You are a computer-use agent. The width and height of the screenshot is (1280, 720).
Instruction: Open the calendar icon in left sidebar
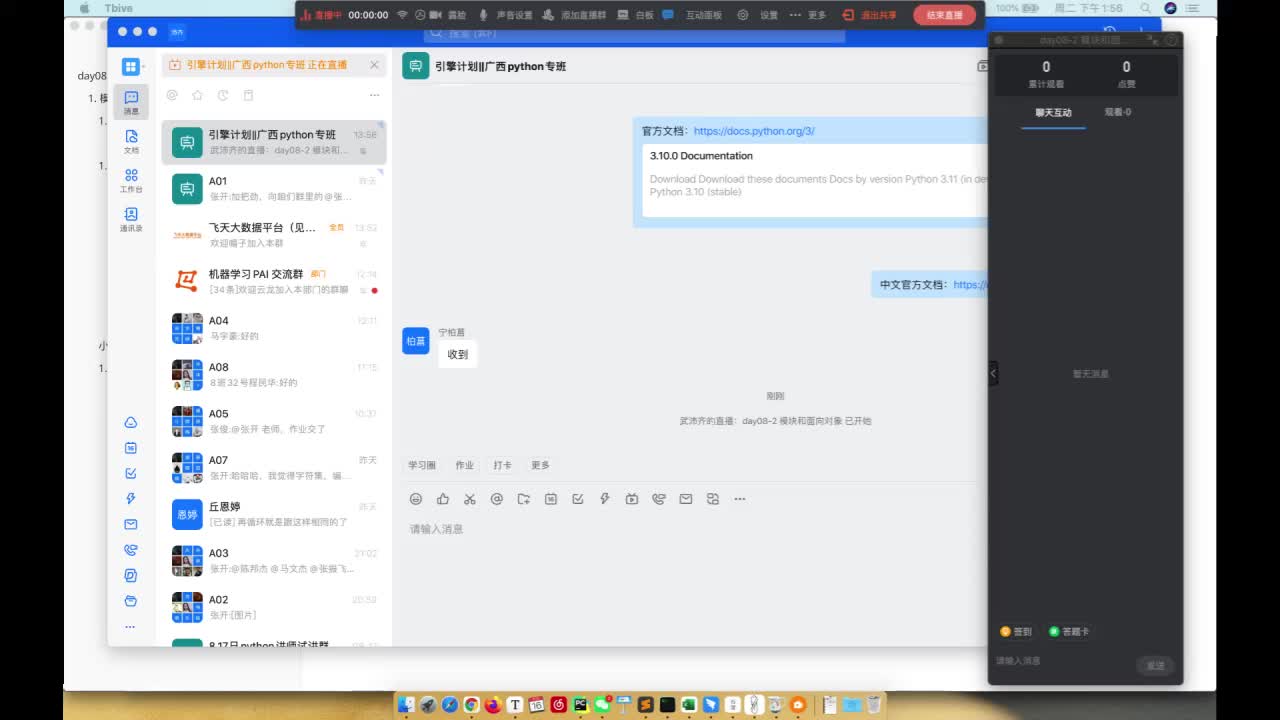(131, 448)
